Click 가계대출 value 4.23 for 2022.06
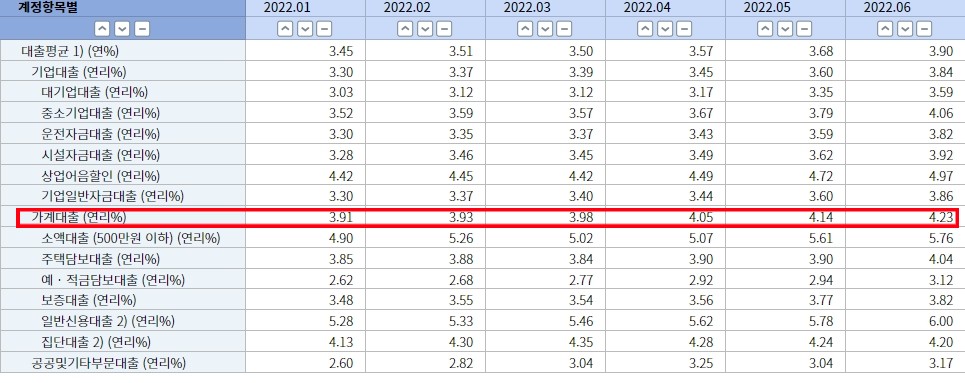Image resolution: width=965 pixels, height=383 pixels. (x=942, y=217)
